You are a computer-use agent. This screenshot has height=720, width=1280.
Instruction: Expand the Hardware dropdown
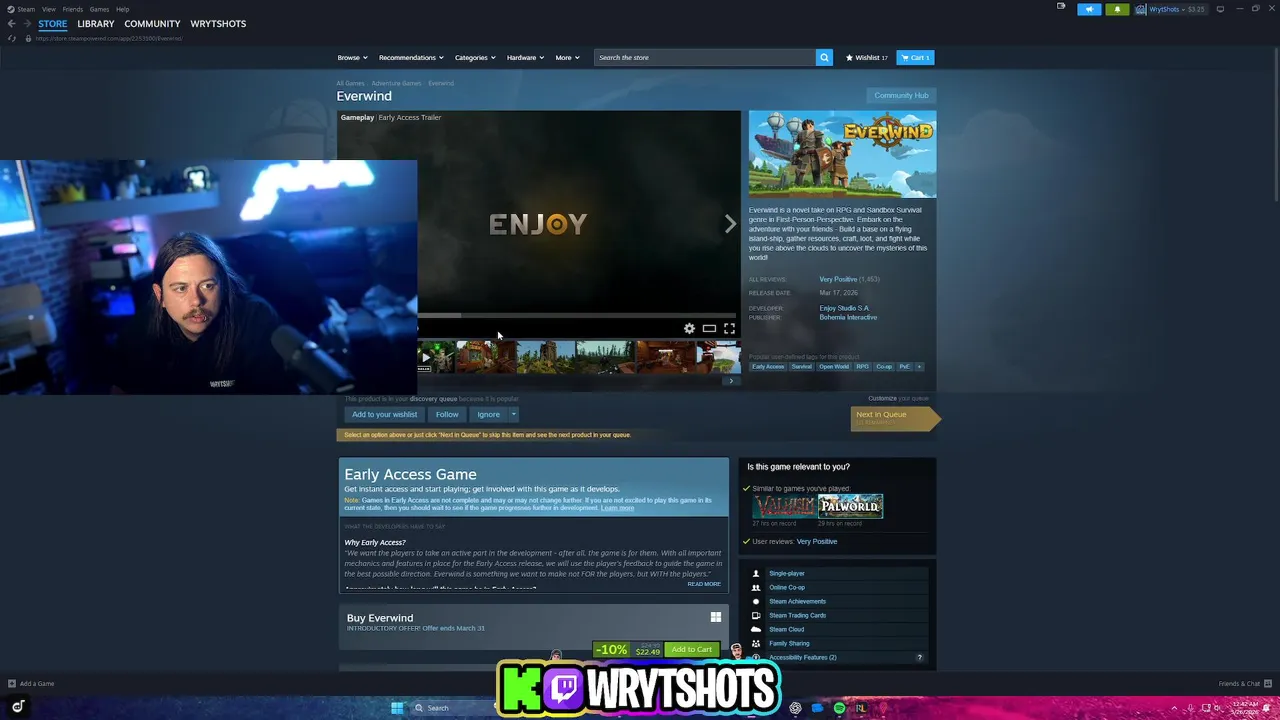tap(525, 57)
